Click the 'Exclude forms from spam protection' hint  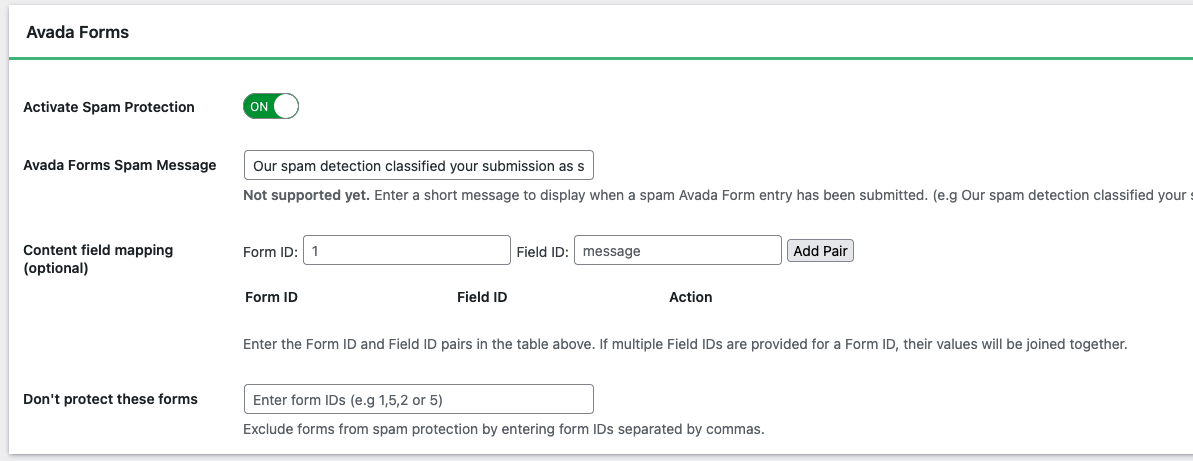[504, 430]
